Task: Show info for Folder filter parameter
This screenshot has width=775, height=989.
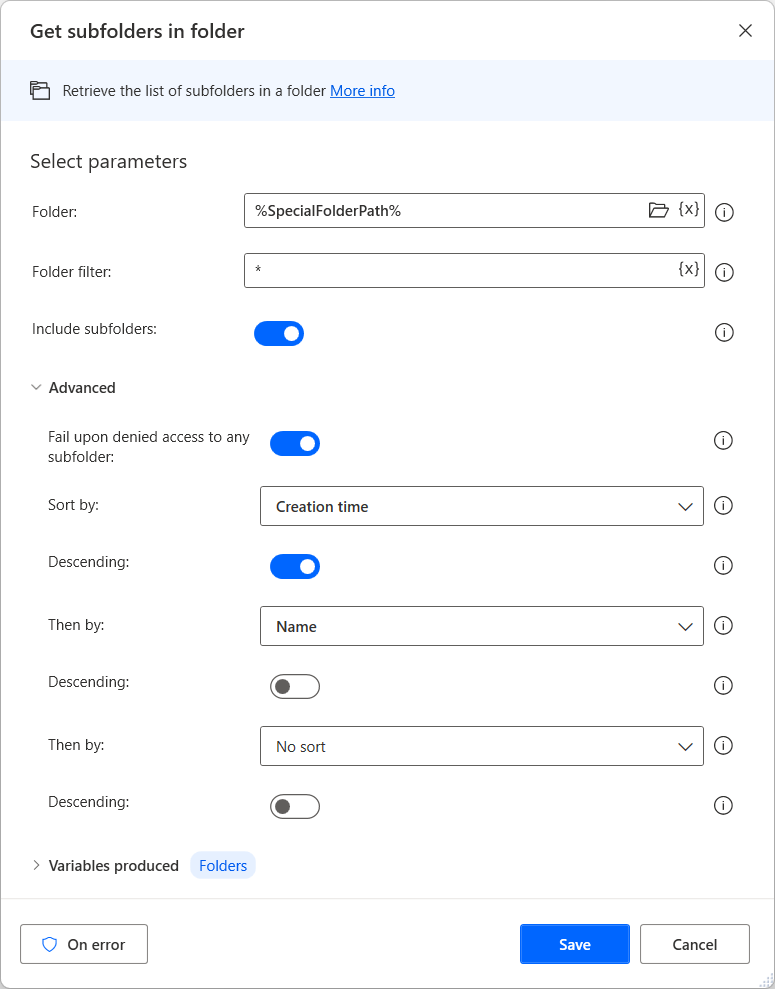Action: pos(725,272)
